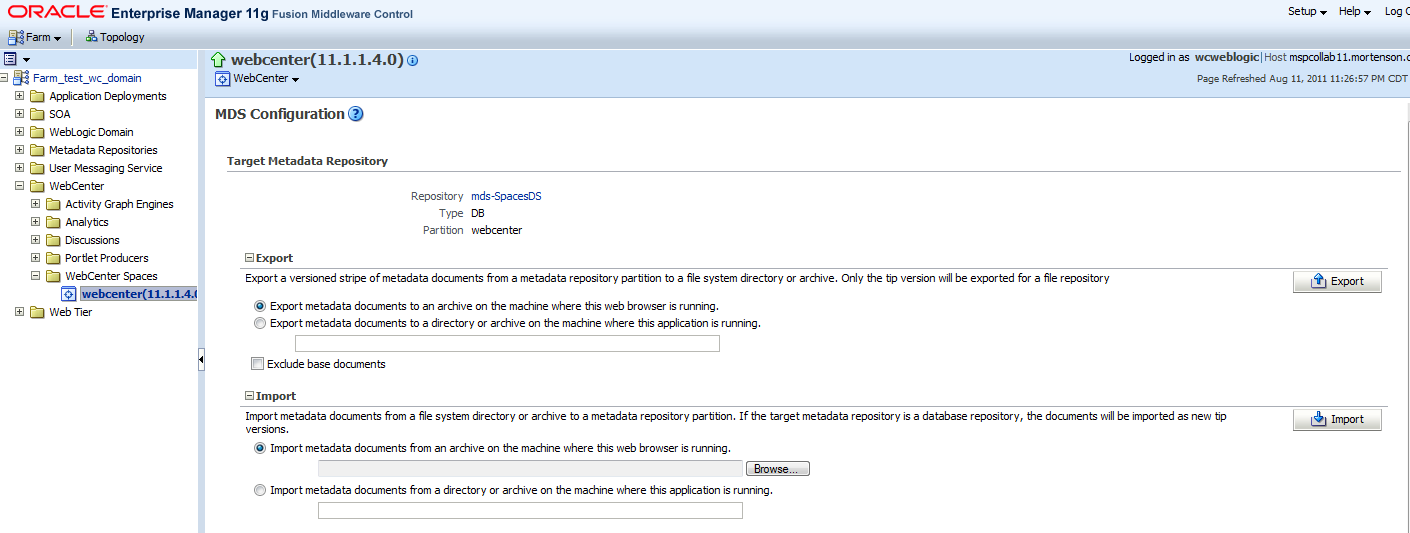Screen dimensions: 1410x533
Task: Select import from archive on browser machine
Action: pyautogui.click(x=260, y=448)
